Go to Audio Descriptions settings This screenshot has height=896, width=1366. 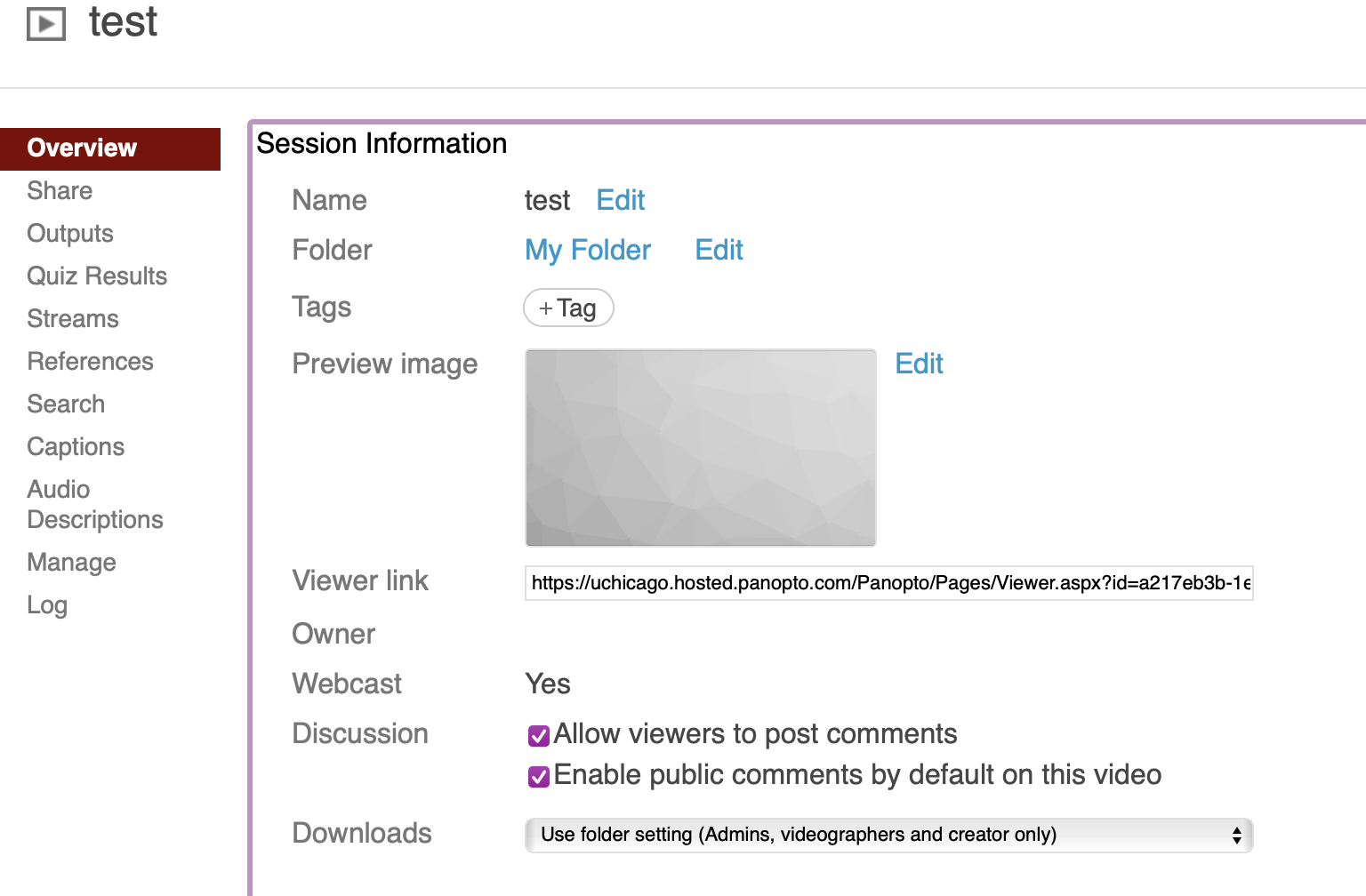tap(94, 504)
